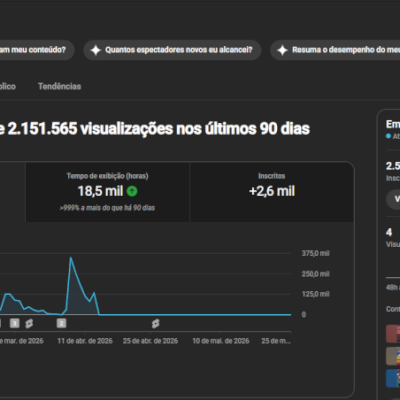Image resolution: width=400 pixels, height=400 pixels.
Task: Click the '18,5 mil' watch time value
Action: 100,191
